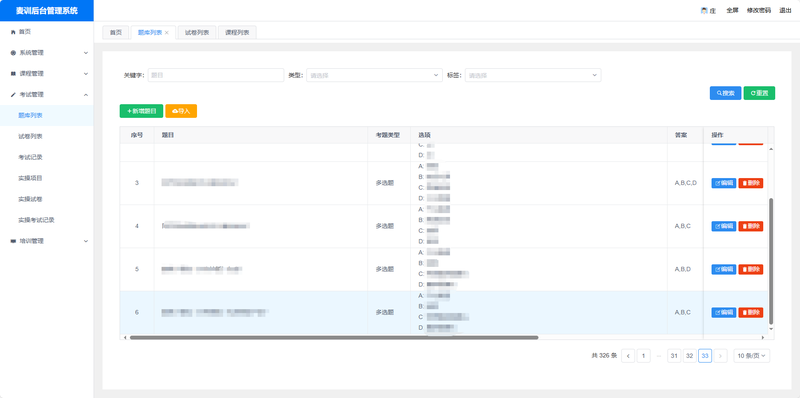Click the blue 搜索 button
This screenshot has width=800, height=398.
(x=726, y=93)
